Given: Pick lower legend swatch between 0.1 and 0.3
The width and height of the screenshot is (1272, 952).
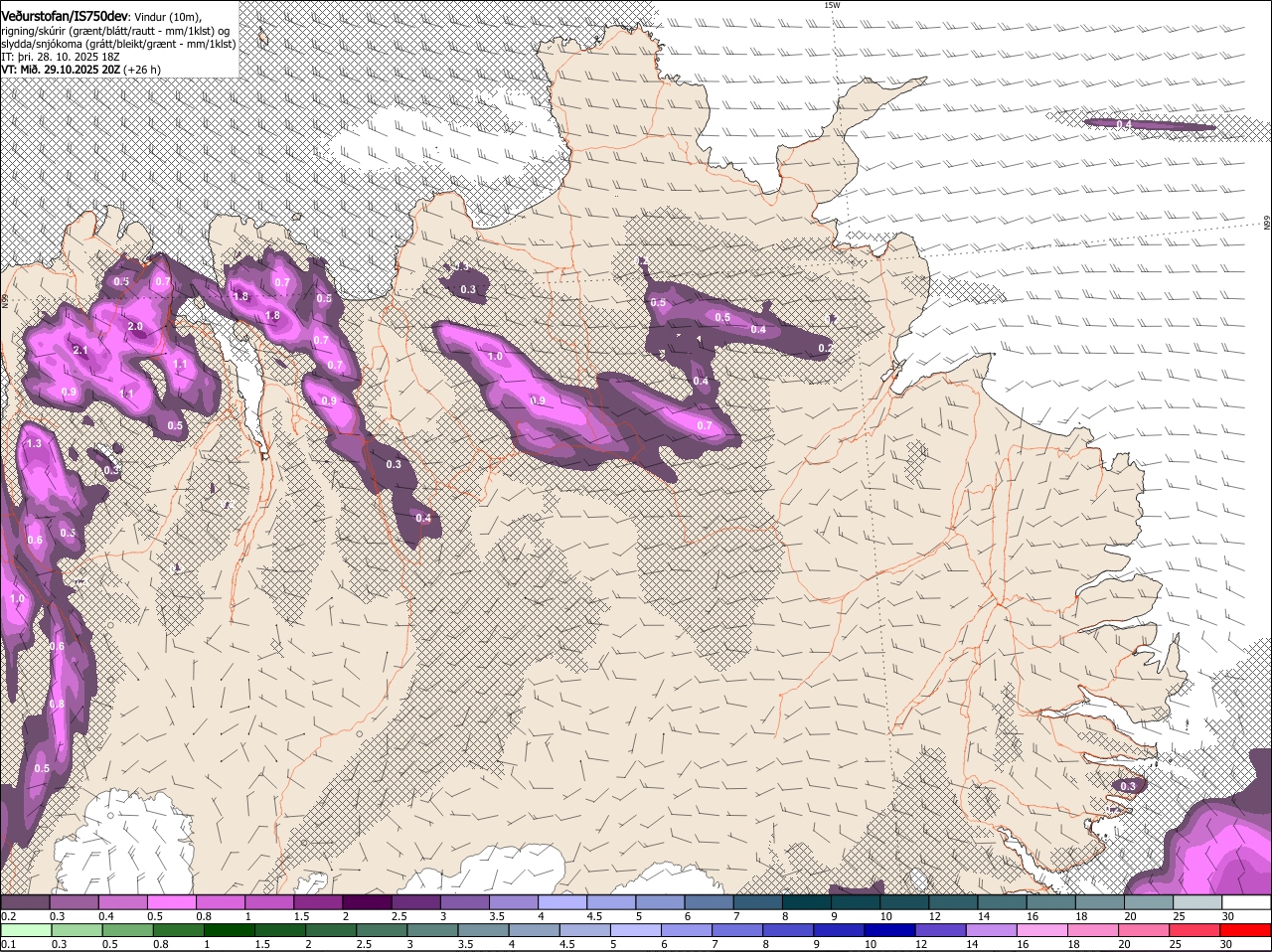Looking at the screenshot, I should [x=25, y=930].
